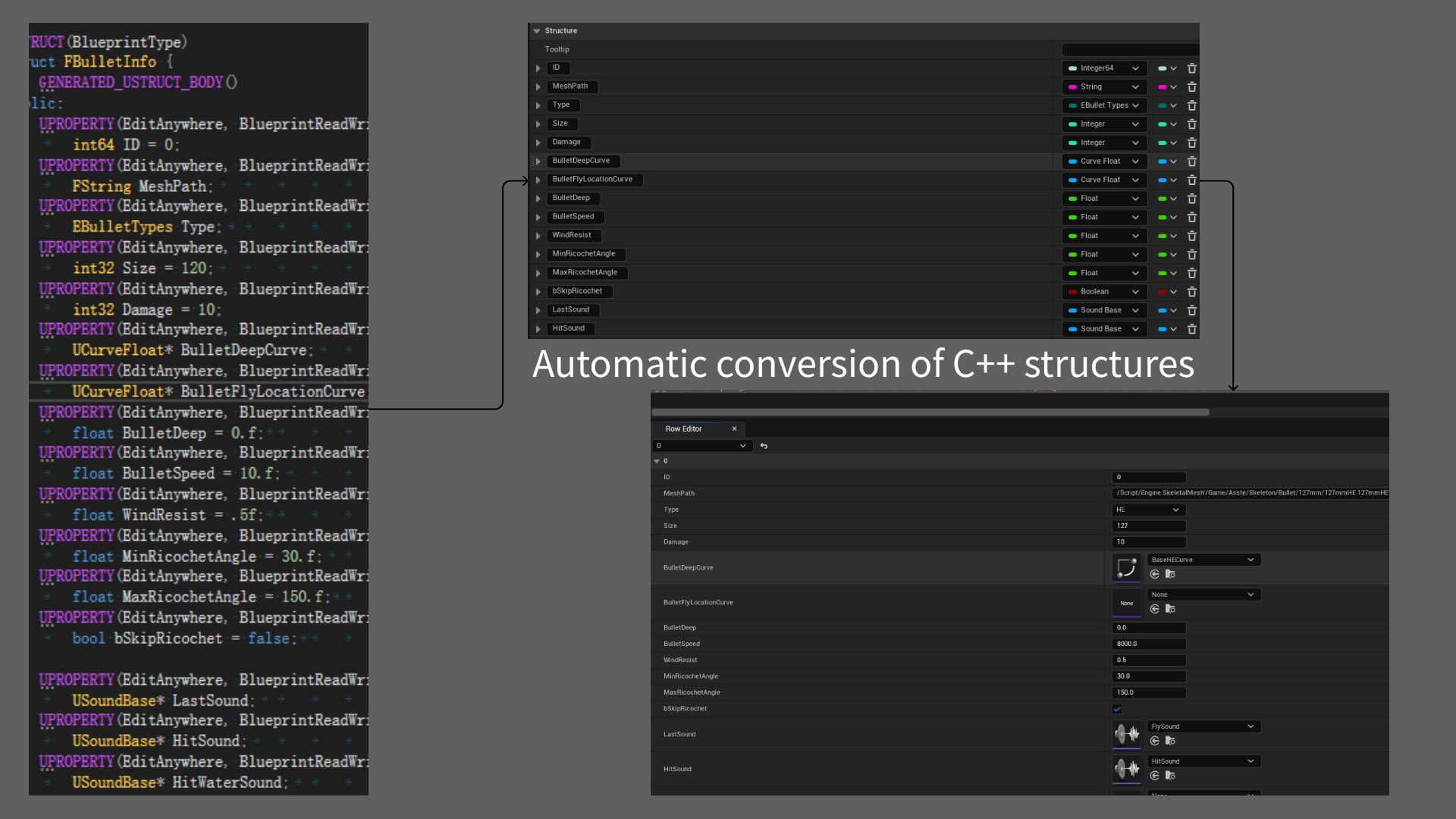The image size is (1456, 819).
Task: Click Use Selected Asset arrow under BaseHECurve
Action: pos(1154,574)
